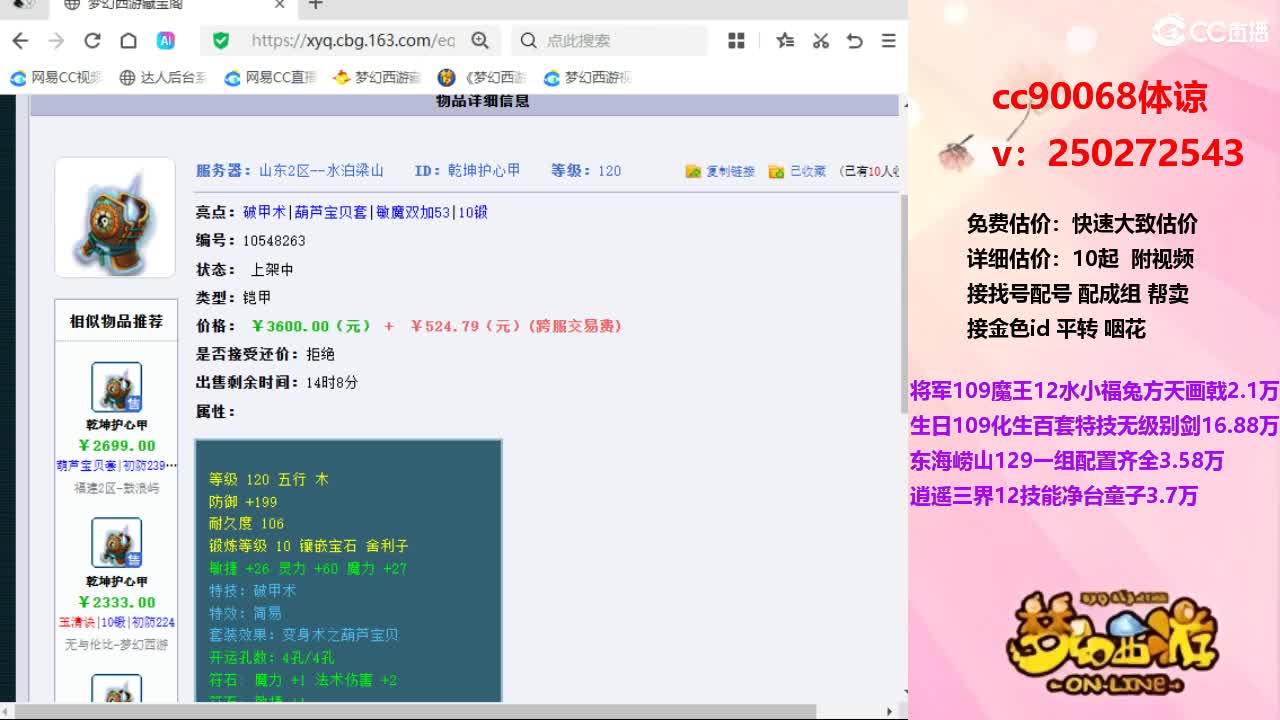Click the 套装效果 变身术之葫芦宝贝 line
Image resolution: width=1280 pixels, height=720 pixels.
[x=304, y=635]
